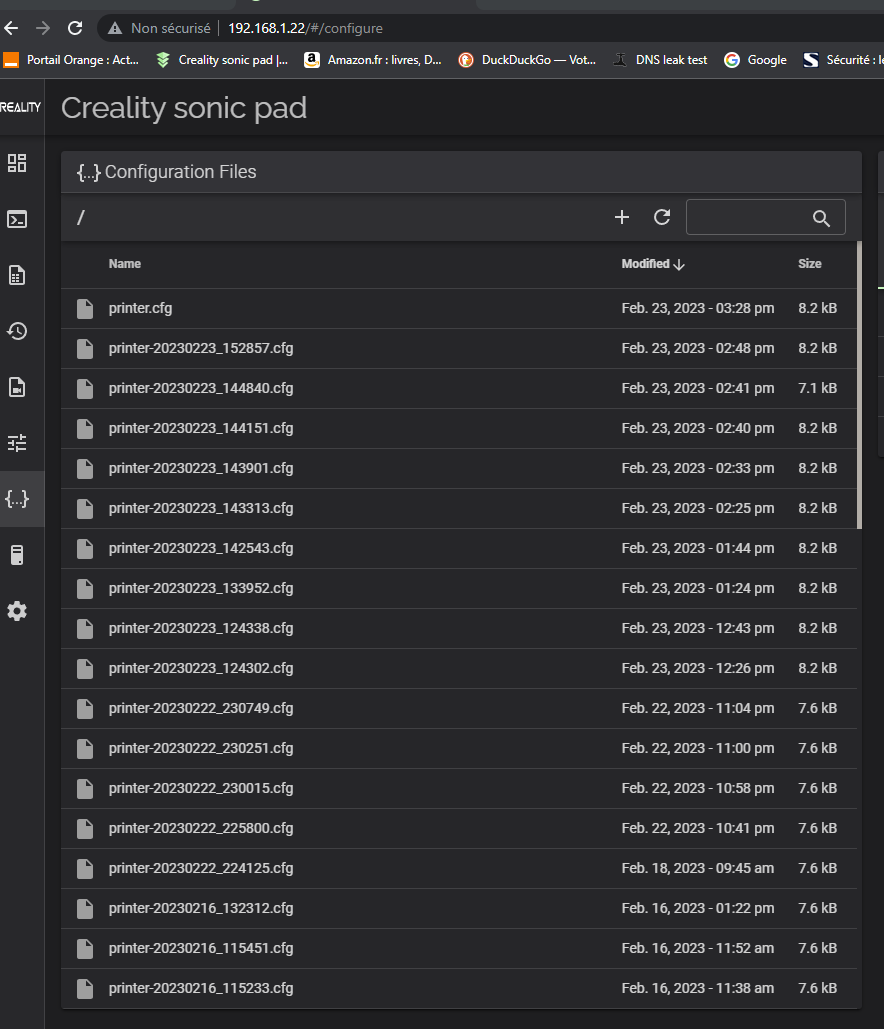Open printer-20230223_152857.cfg

(x=201, y=348)
